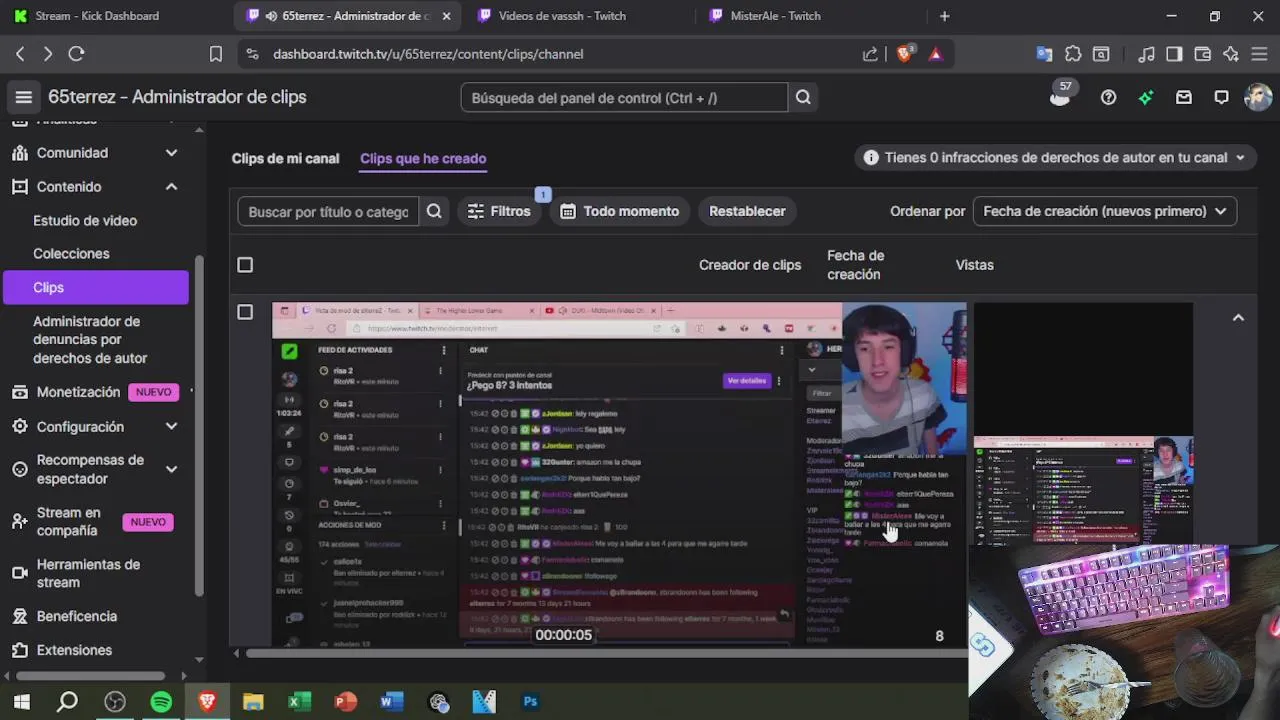Close the 65terrez Administrador de clips tab
This screenshot has width=1280, height=720.
tap(446, 16)
